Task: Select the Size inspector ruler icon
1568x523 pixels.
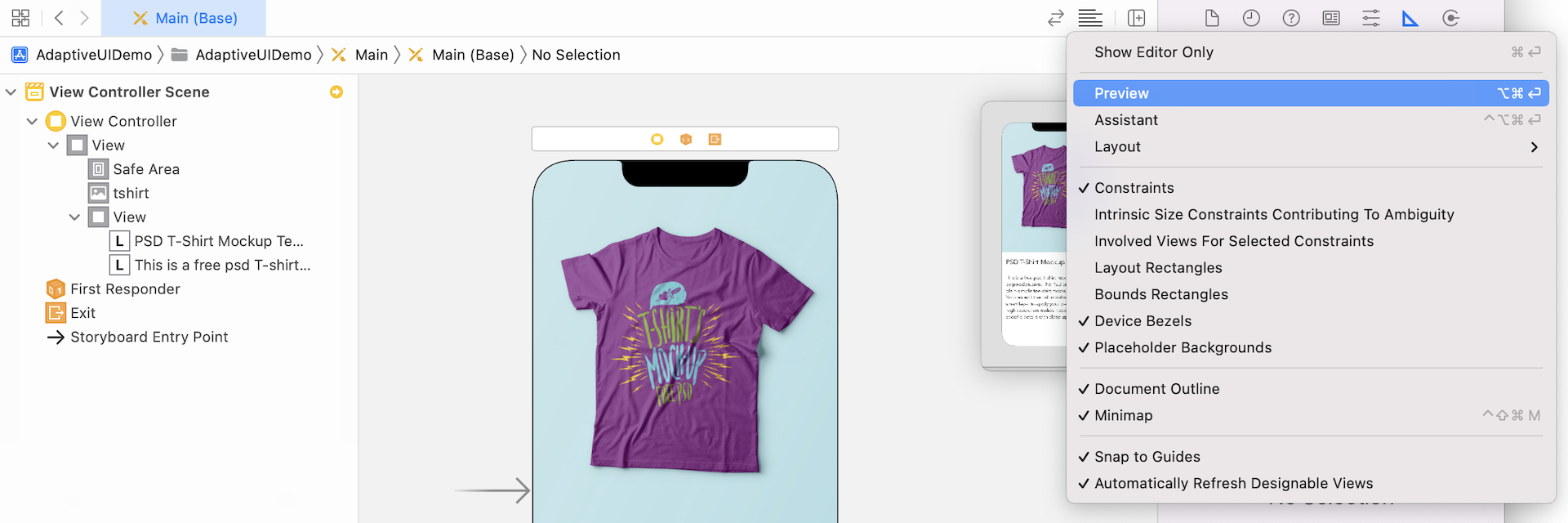Action: click(1410, 18)
